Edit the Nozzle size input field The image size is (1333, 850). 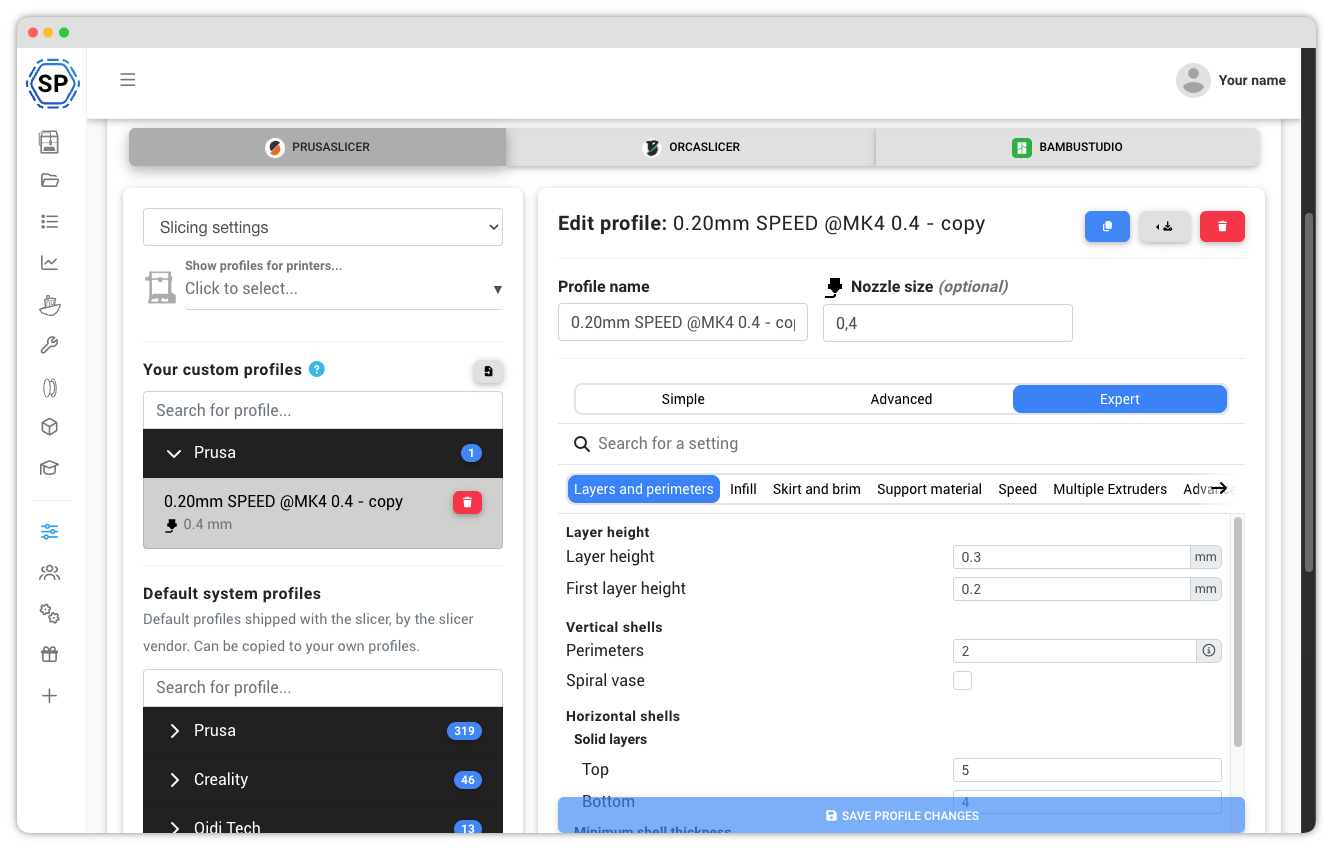tap(946, 322)
